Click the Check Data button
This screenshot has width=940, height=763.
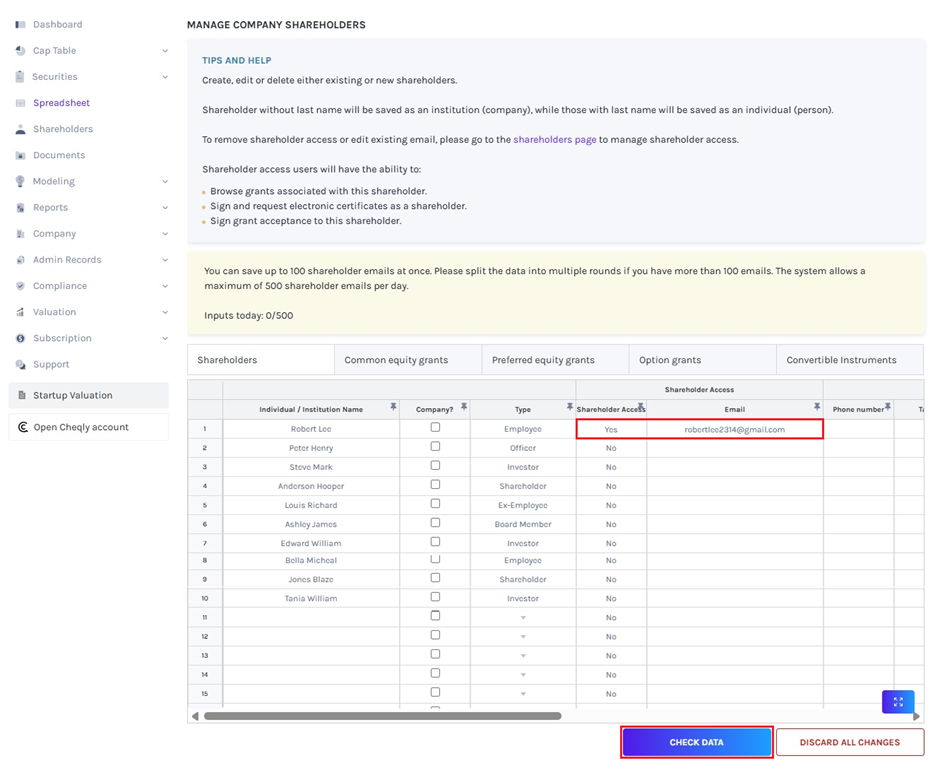[x=696, y=742]
